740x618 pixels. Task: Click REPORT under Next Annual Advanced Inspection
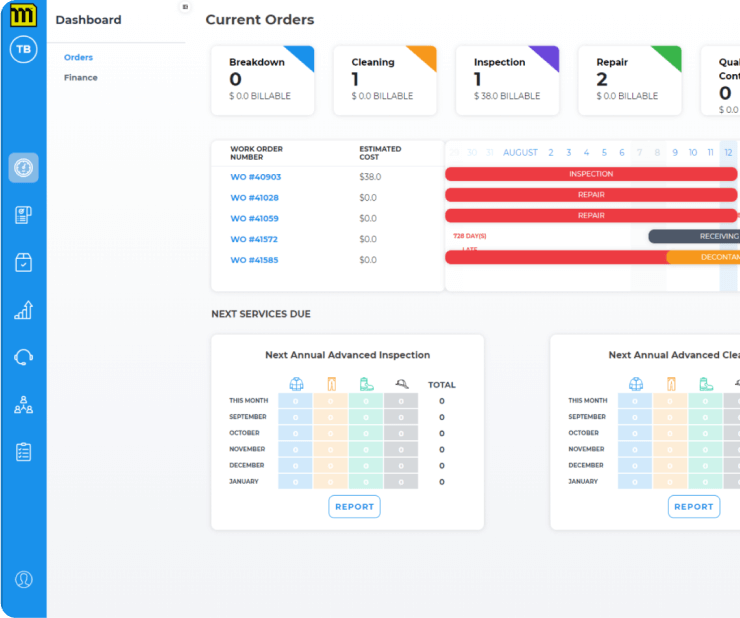tap(354, 507)
